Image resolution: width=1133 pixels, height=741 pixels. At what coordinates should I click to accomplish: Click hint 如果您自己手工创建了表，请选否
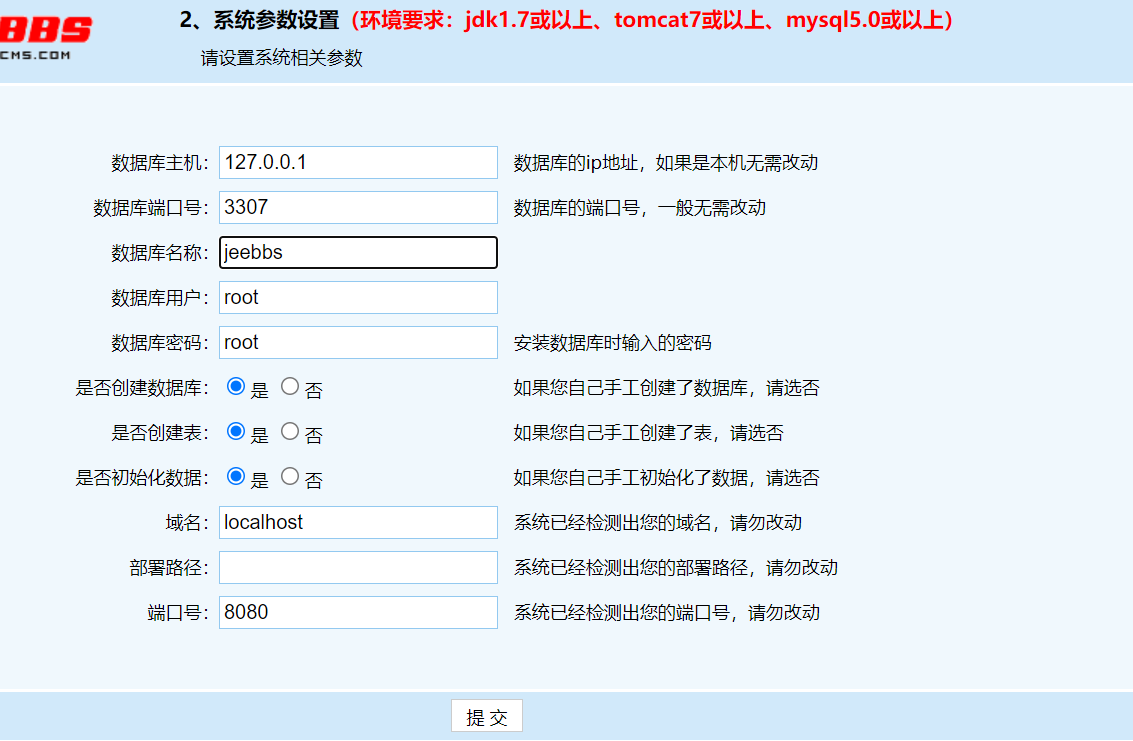[648, 432]
